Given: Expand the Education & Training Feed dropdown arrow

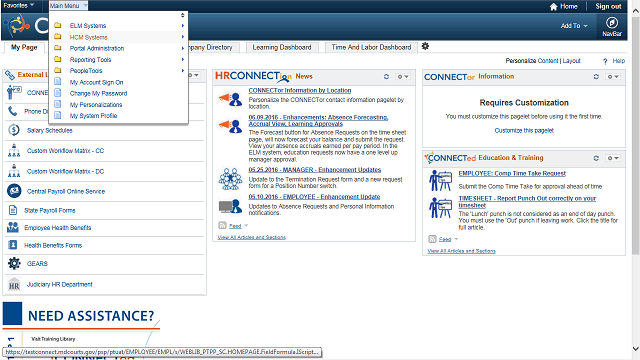Looking at the screenshot, I should point(456,239).
